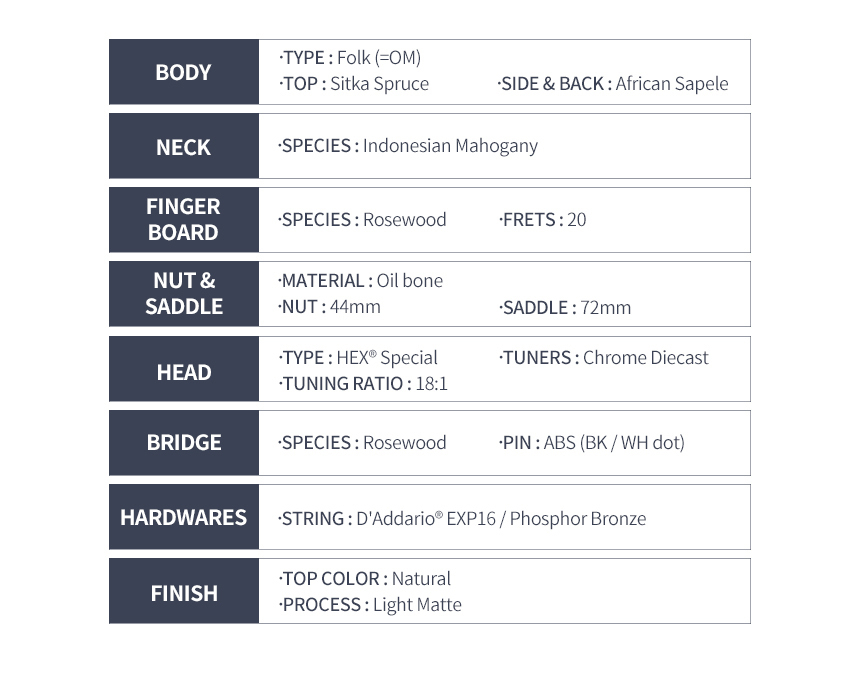Click the Folk (=OM) body type text
This screenshot has width=860, height=700.
pyautogui.click(x=379, y=58)
